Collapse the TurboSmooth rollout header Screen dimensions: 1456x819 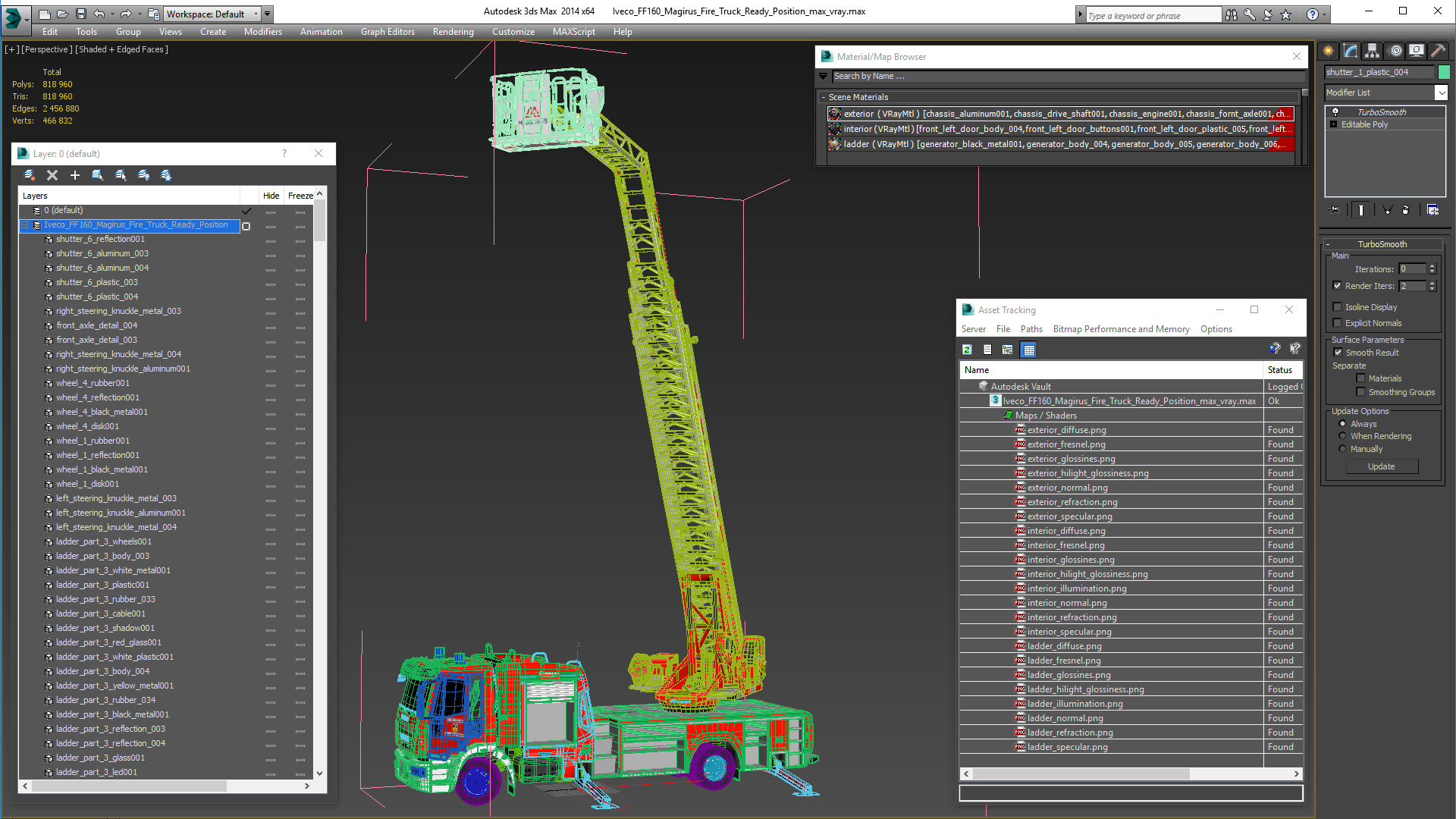click(x=1382, y=244)
